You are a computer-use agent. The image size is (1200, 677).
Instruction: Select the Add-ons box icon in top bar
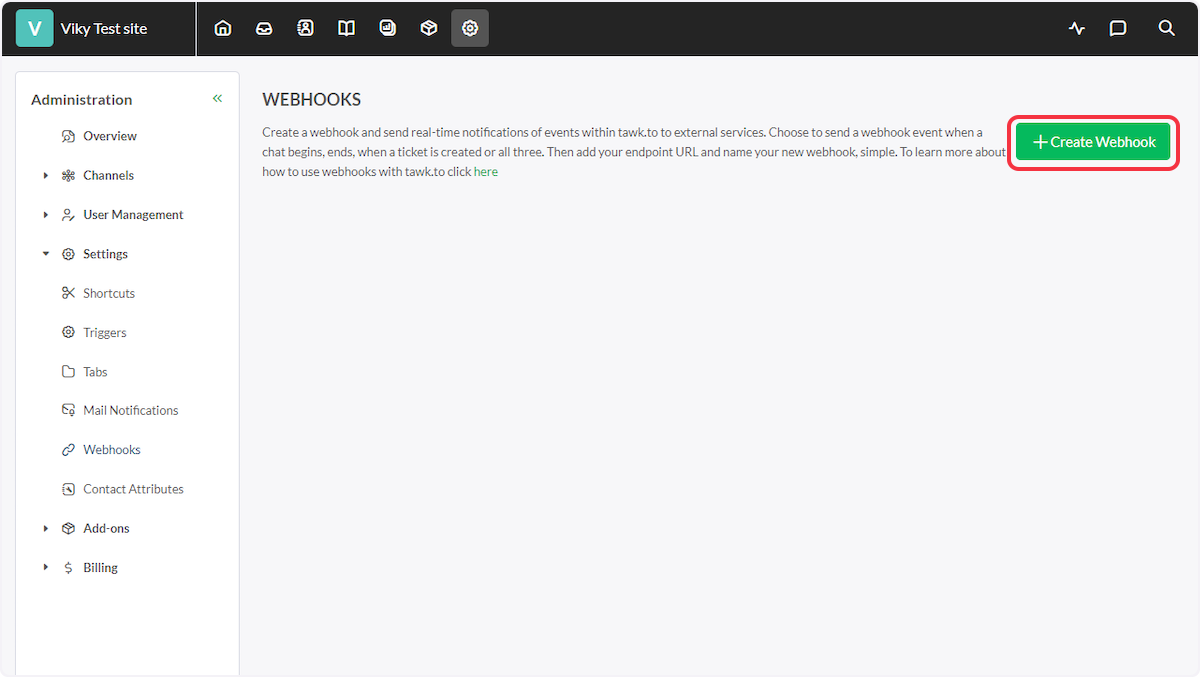coord(428,28)
